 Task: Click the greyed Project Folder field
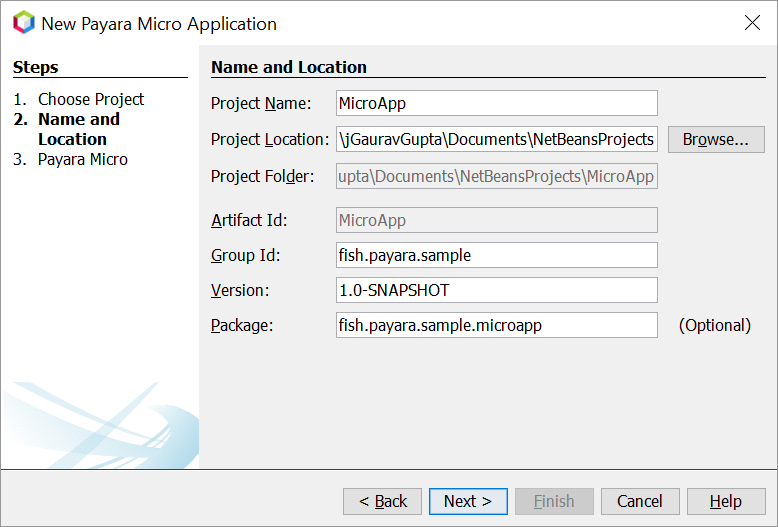pyautogui.click(x=497, y=177)
